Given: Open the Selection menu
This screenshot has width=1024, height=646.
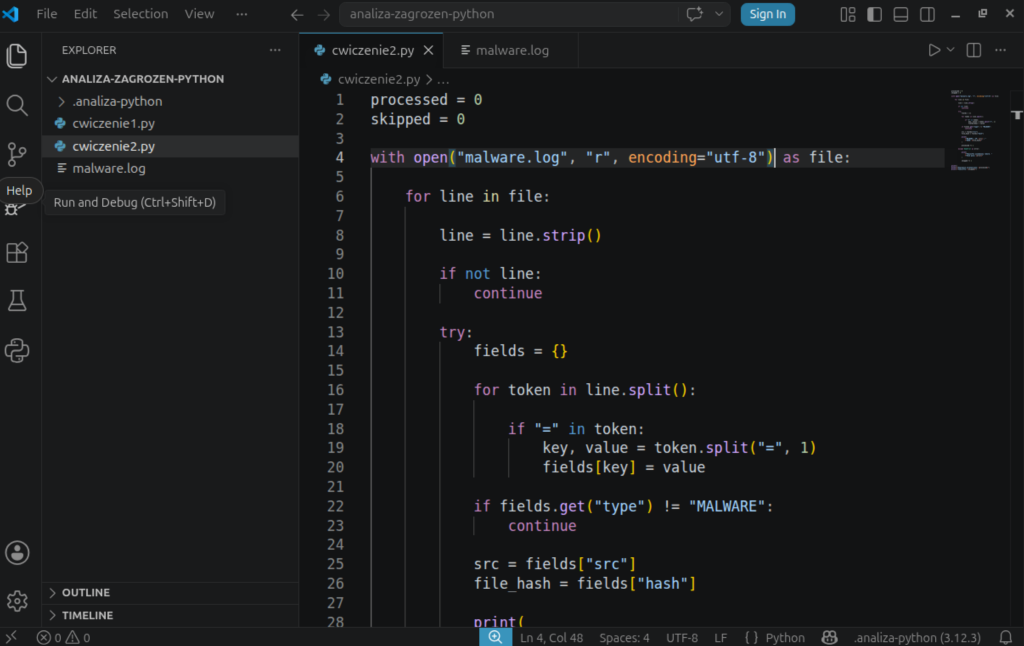Looking at the screenshot, I should [140, 14].
